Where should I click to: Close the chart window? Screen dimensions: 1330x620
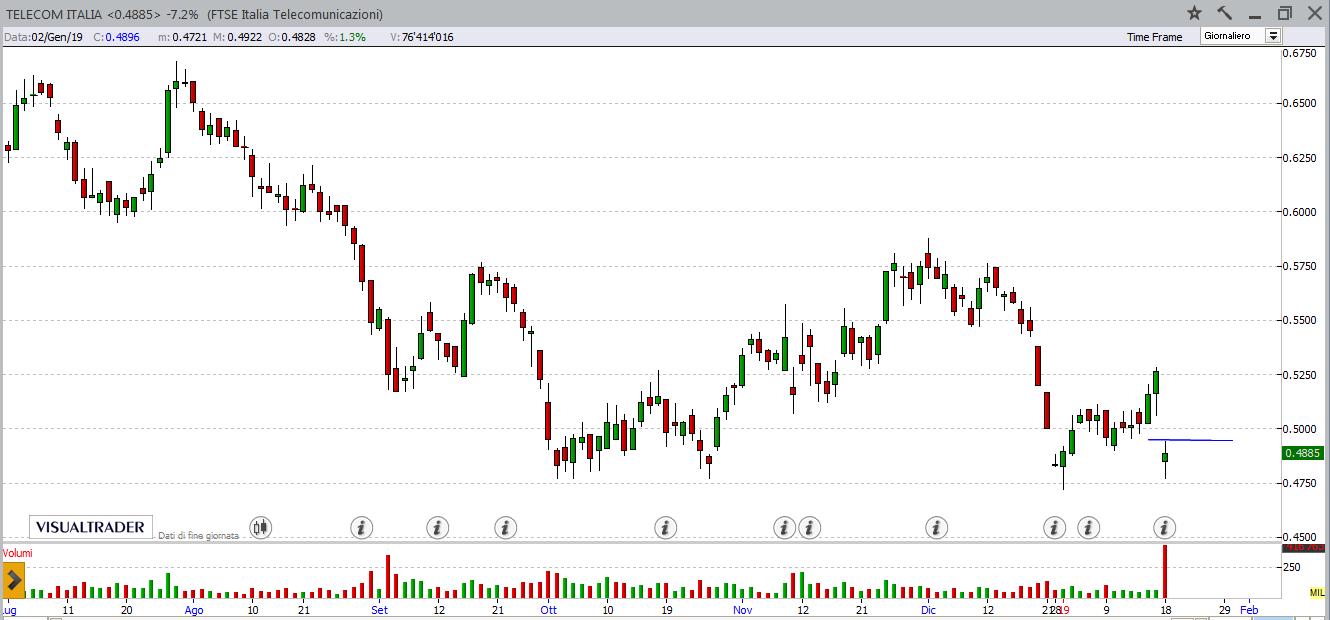point(1313,13)
